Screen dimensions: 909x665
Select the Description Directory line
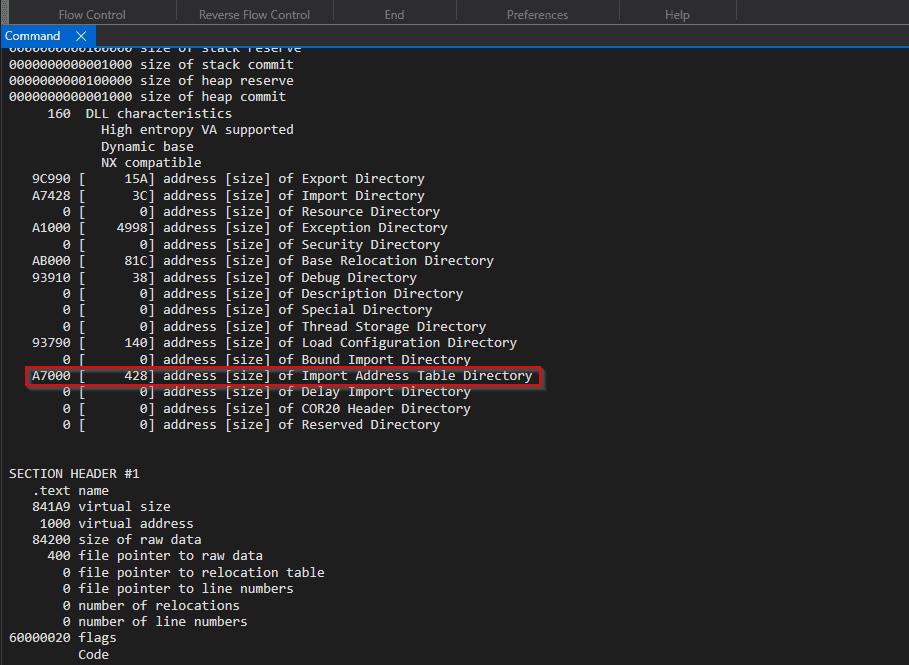[263, 294]
